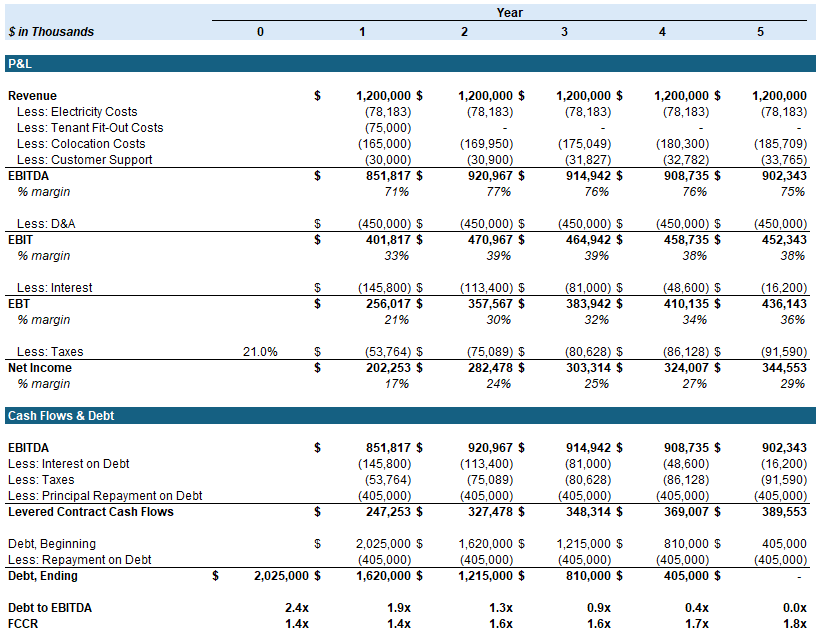Click the 'Less: Taxes' label in P&L
The width and height of the screenshot is (816, 634).
[x=50, y=352]
